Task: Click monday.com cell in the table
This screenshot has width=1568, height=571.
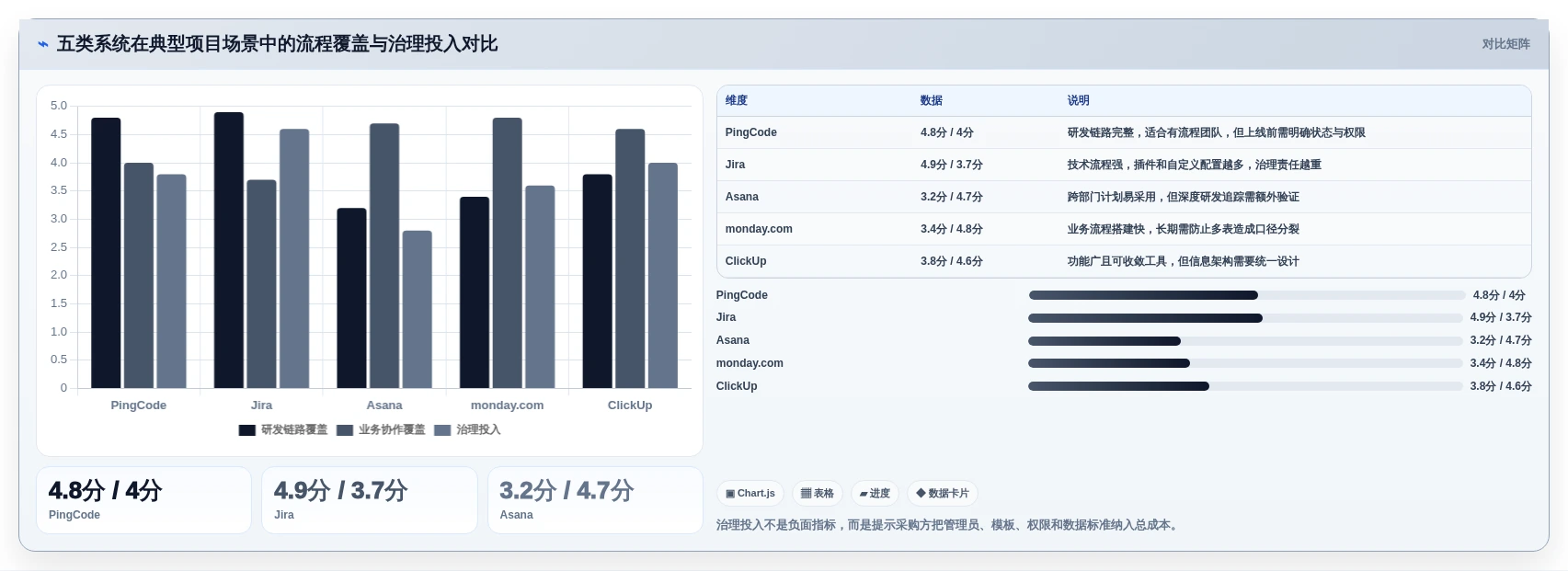Action: coord(759,229)
